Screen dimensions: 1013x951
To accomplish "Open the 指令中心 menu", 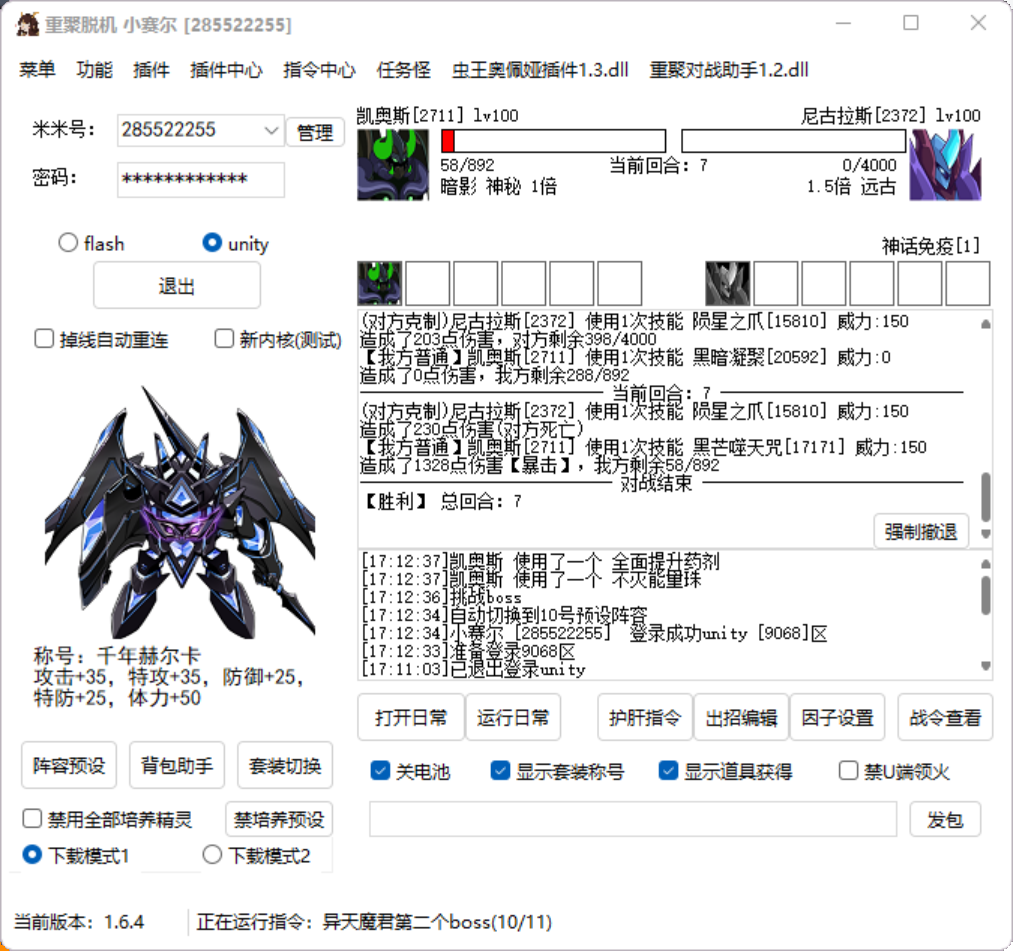I will tap(319, 70).
